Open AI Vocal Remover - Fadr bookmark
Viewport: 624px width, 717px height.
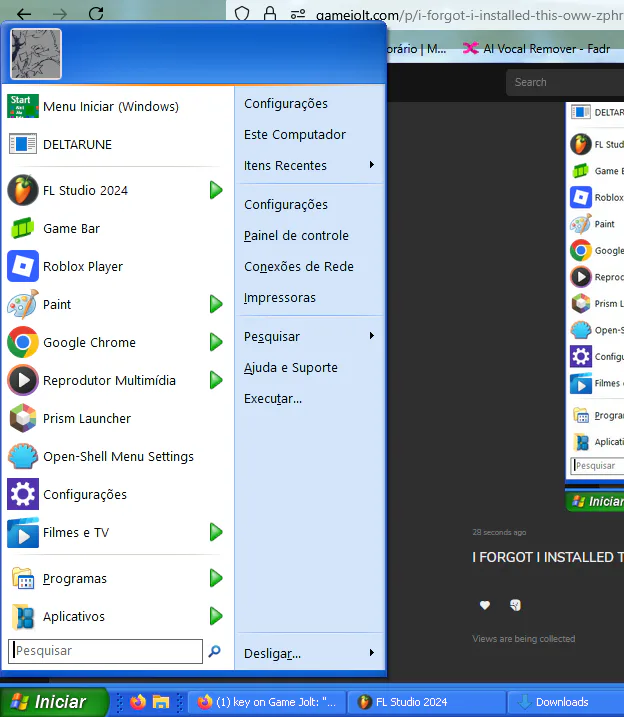[x=537, y=48]
